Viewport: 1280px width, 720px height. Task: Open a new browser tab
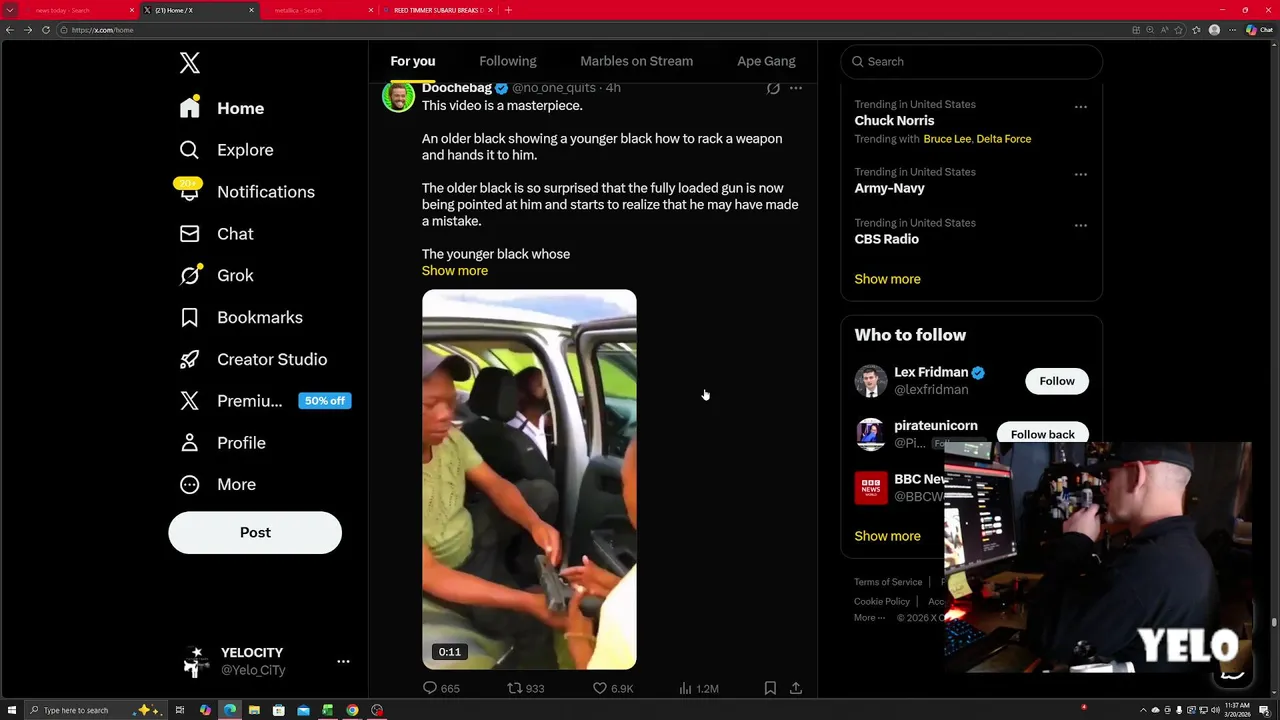(x=508, y=10)
